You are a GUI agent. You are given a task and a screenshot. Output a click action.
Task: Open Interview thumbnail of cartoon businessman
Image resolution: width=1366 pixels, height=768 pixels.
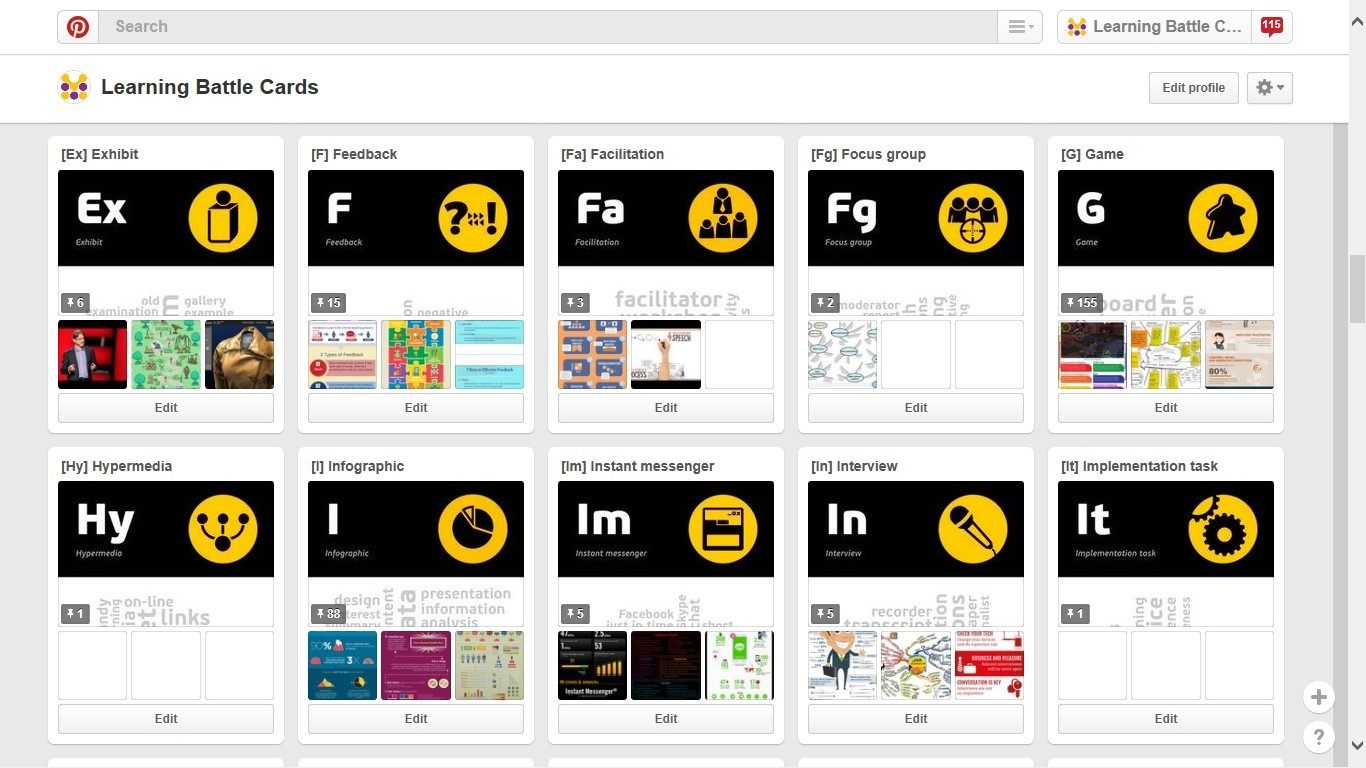(842, 665)
